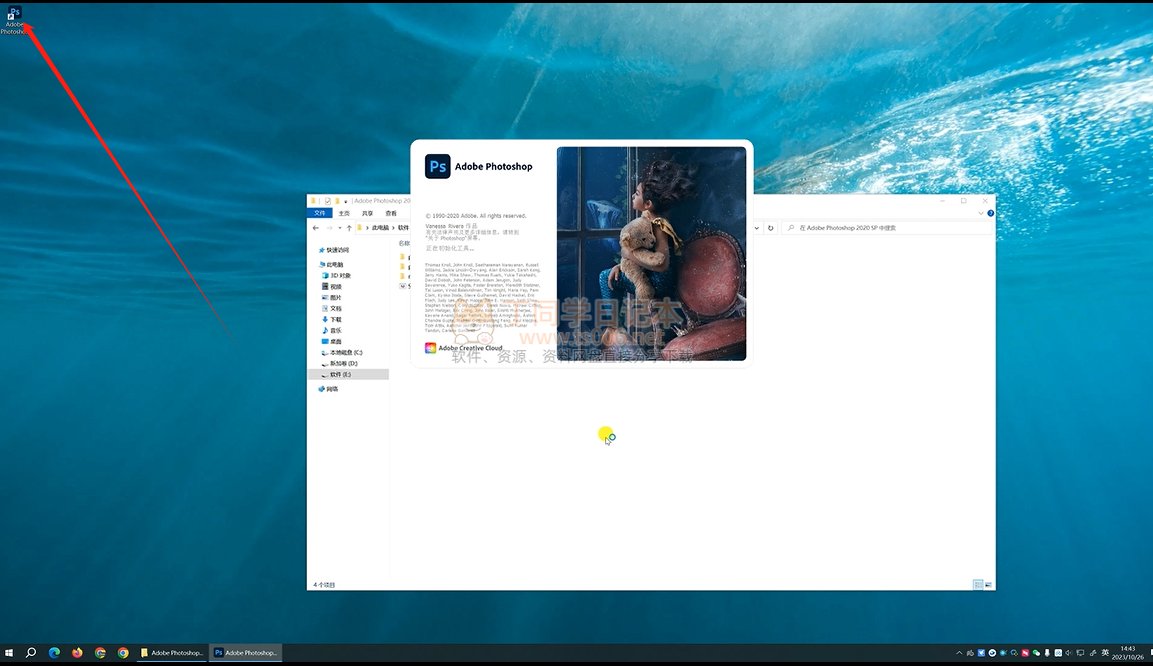Click the Explorer refresh icon

pos(770,228)
